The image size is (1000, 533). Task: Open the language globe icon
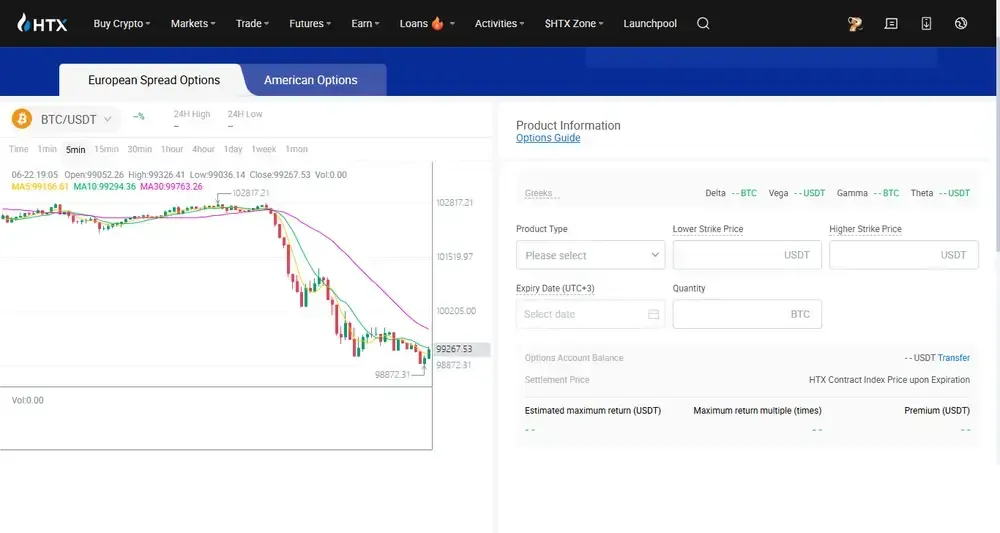pos(961,24)
